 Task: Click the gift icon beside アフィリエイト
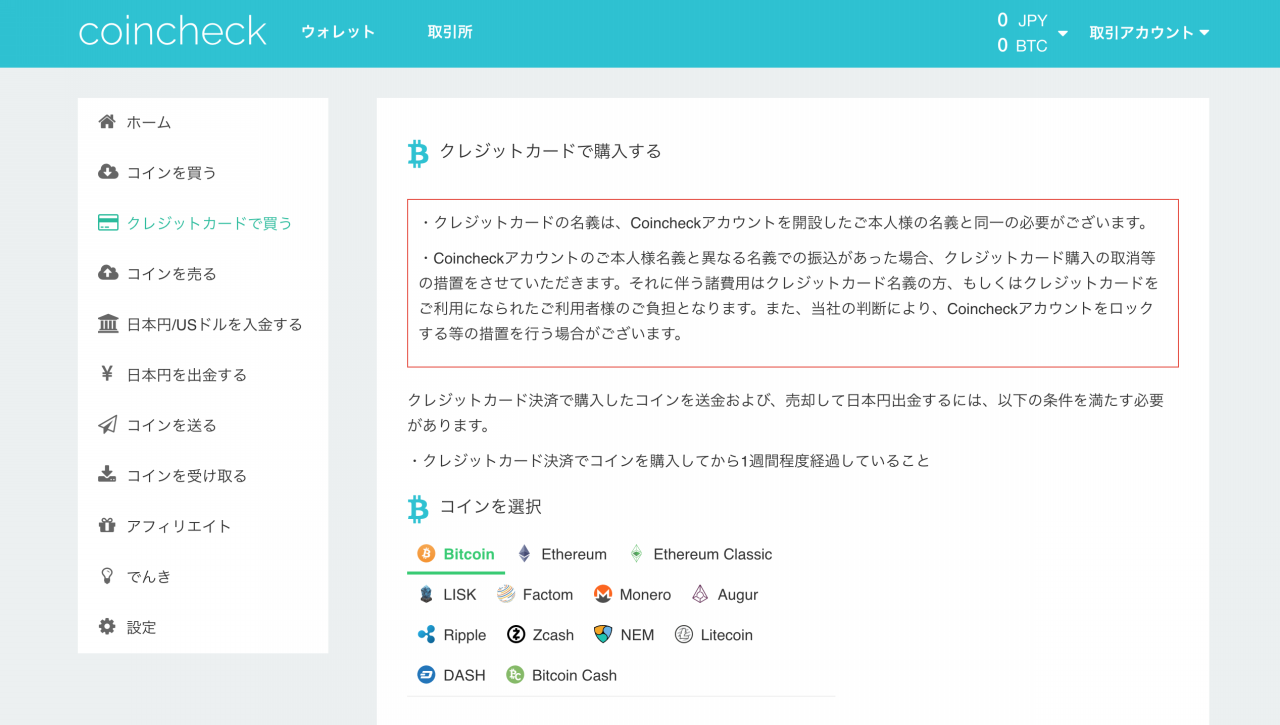click(107, 525)
